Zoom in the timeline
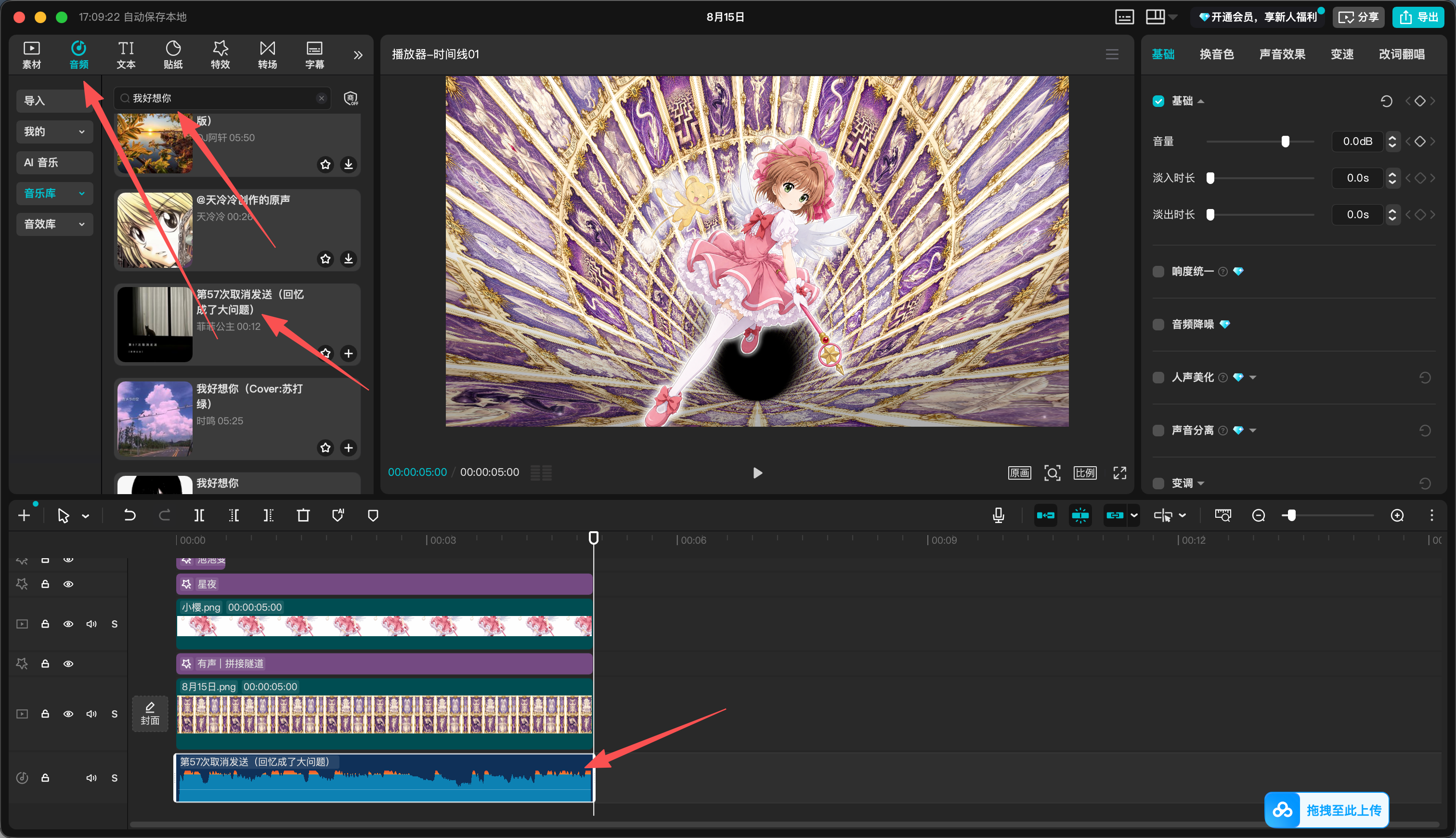Image resolution: width=1456 pixels, height=838 pixels. [1397, 515]
